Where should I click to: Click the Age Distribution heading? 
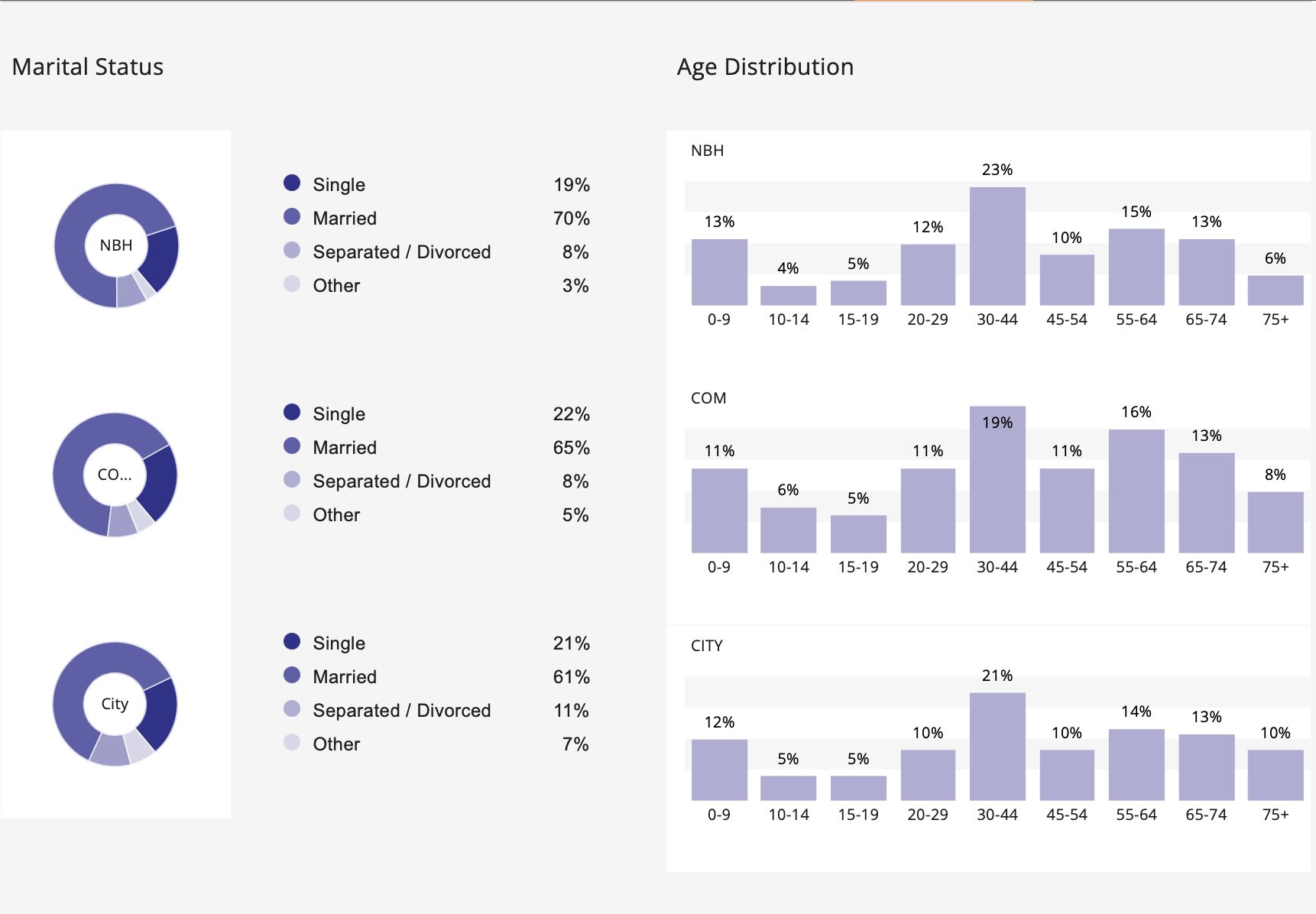[x=765, y=67]
